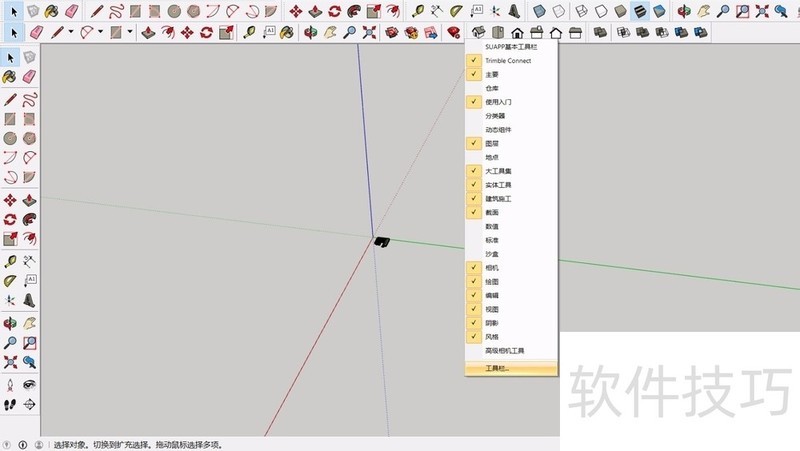Enable the SUAPP基本工具栏 entry

[x=507, y=47]
